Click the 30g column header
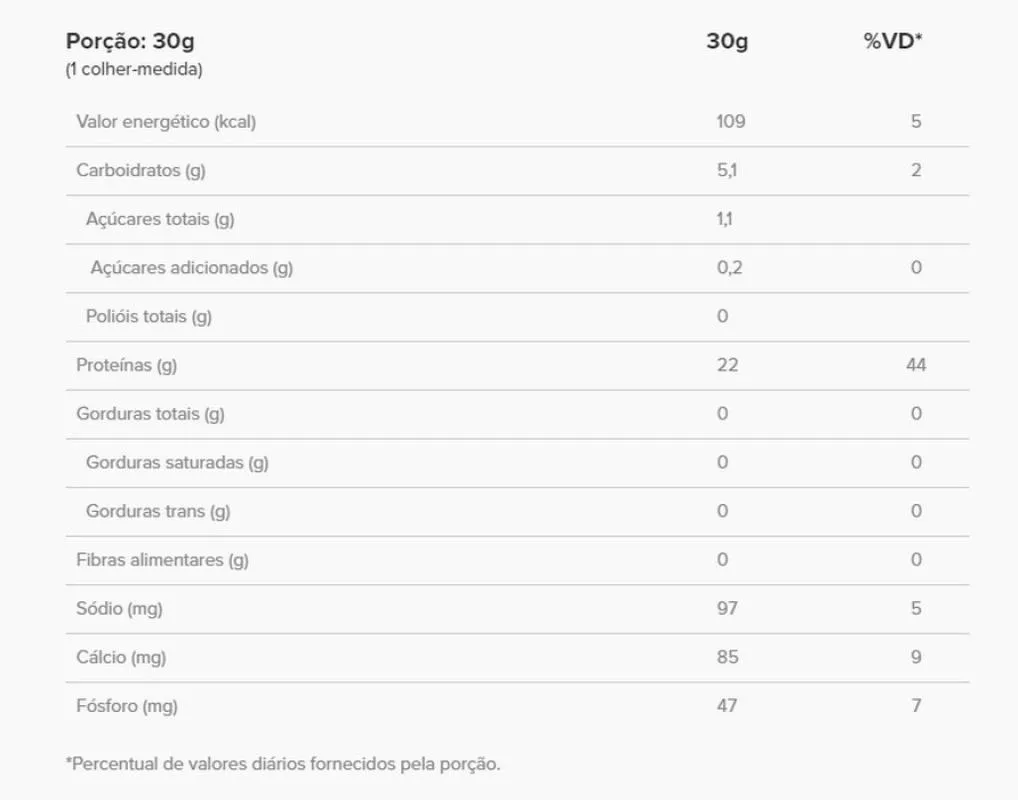Image resolution: width=1018 pixels, height=800 pixels. (x=727, y=41)
